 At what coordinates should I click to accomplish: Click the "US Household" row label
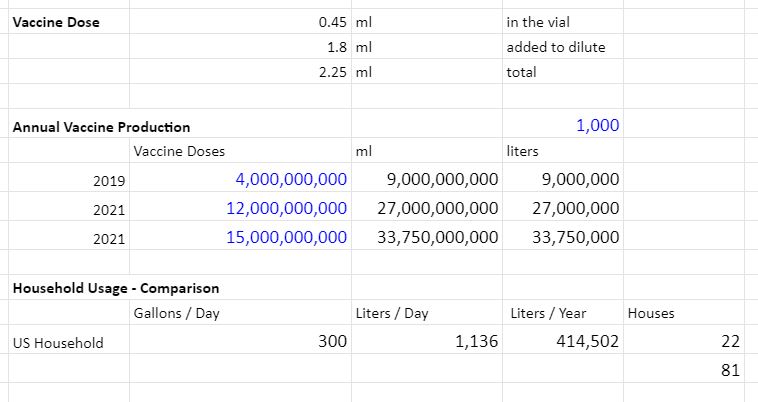pyautogui.click(x=58, y=342)
